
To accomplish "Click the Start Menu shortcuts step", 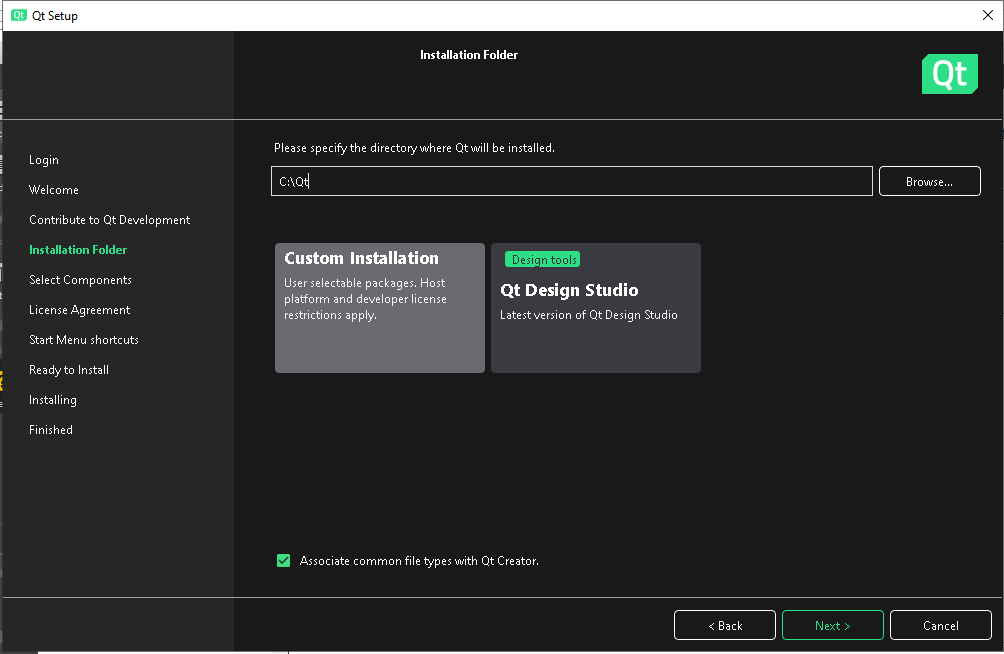I will [x=84, y=339].
